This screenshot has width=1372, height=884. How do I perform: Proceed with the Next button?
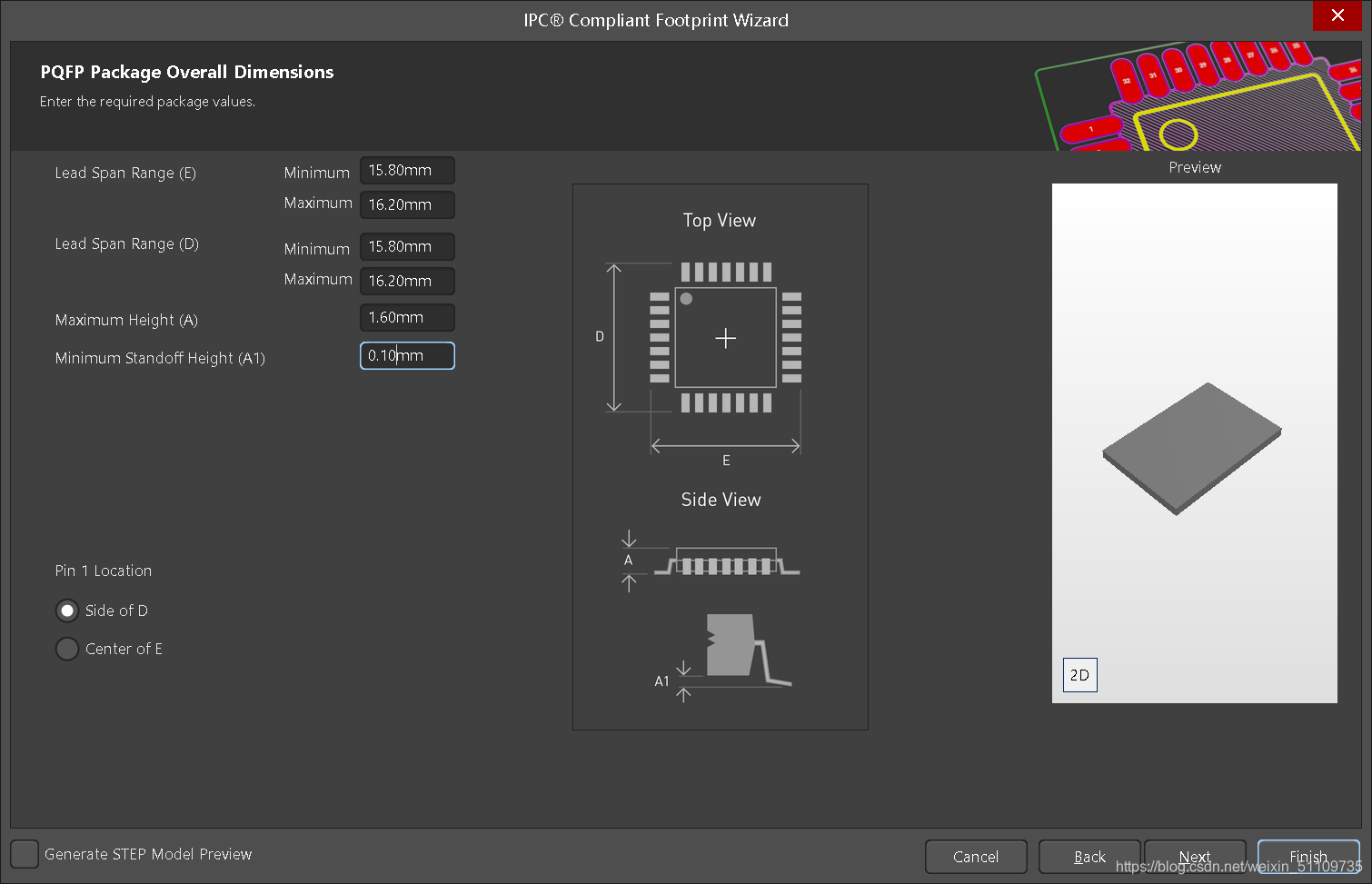point(1195,857)
